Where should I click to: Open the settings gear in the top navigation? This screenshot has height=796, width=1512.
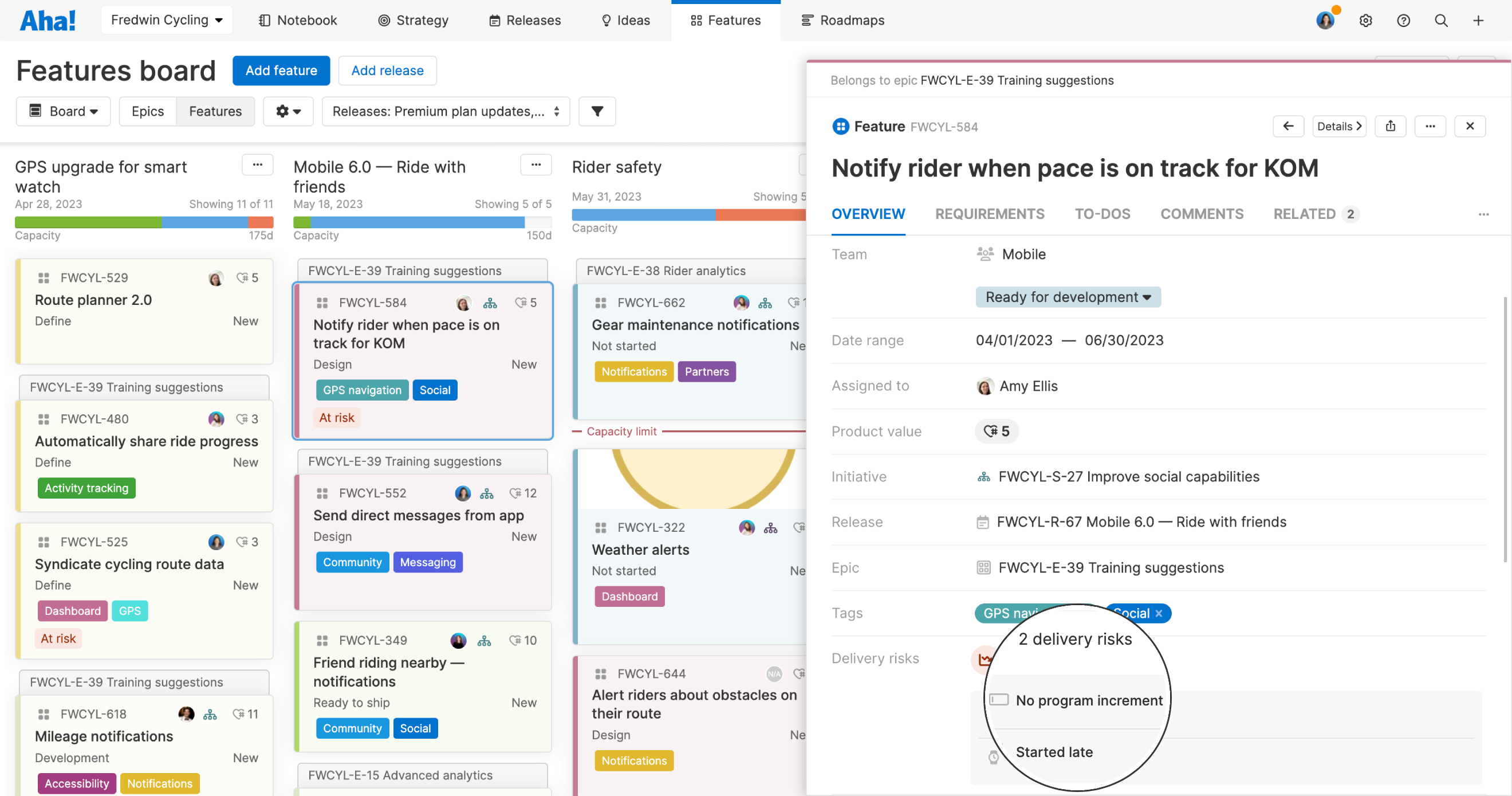point(1365,20)
